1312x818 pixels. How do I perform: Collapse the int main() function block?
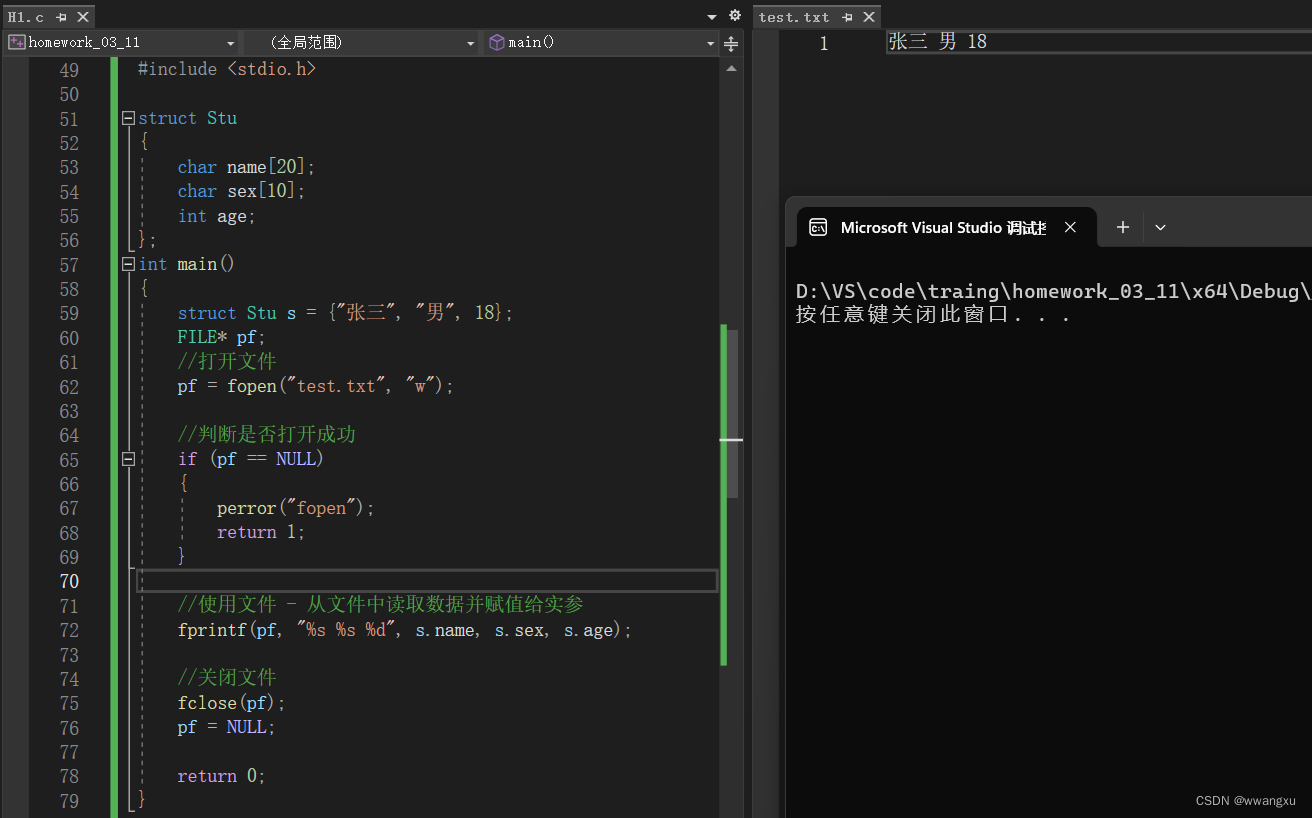click(128, 264)
